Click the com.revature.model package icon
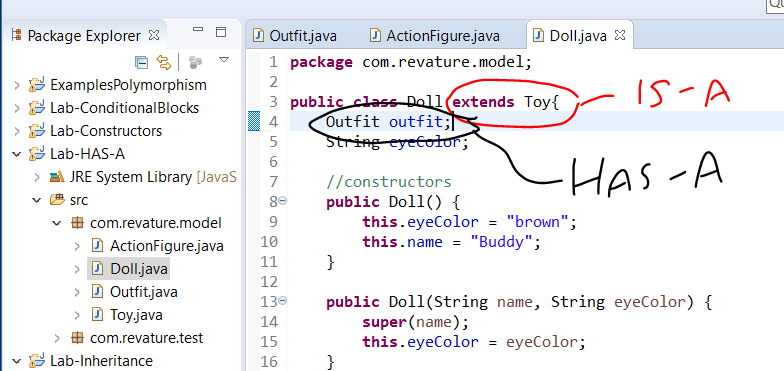Image resolution: width=784 pixels, height=371 pixels. (x=77, y=223)
